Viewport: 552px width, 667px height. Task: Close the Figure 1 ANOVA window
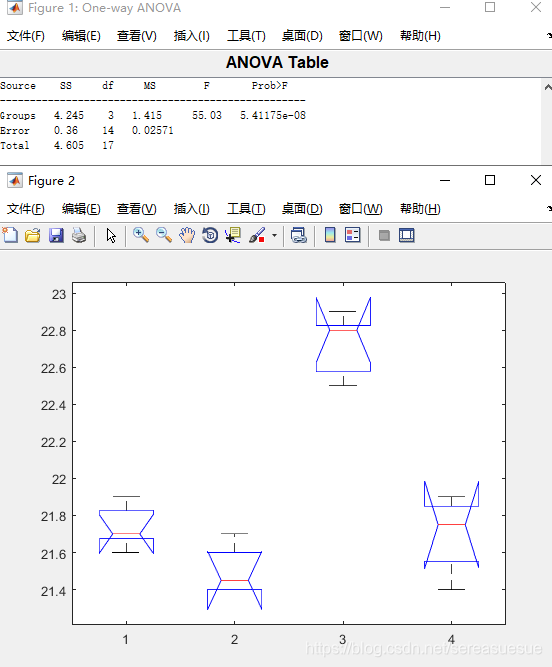[536, 7]
